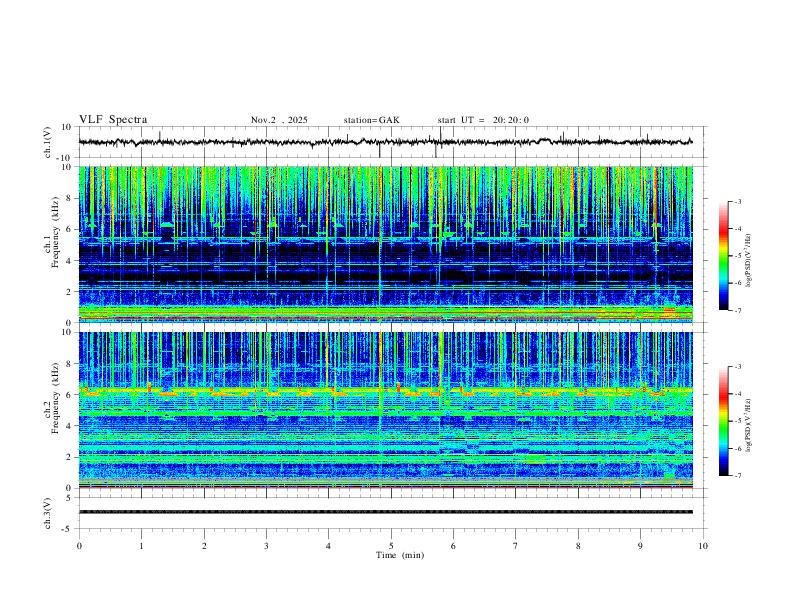Click the 'ch.1(V)' waveform axis label
The image size is (792, 612).
point(48,142)
